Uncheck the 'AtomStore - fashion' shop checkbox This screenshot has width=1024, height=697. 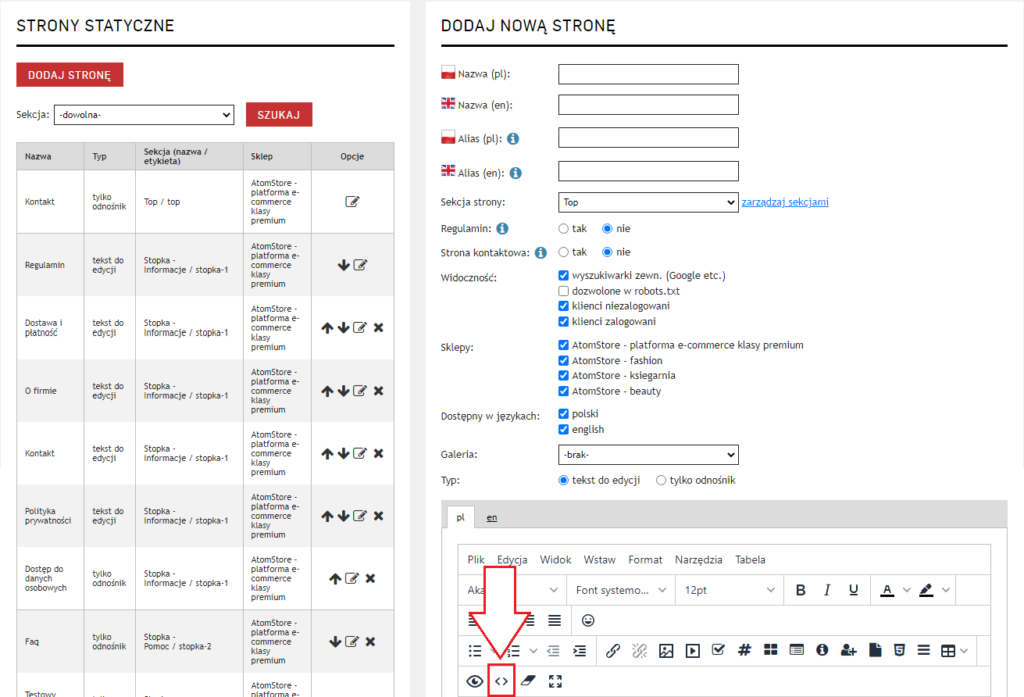(x=564, y=360)
